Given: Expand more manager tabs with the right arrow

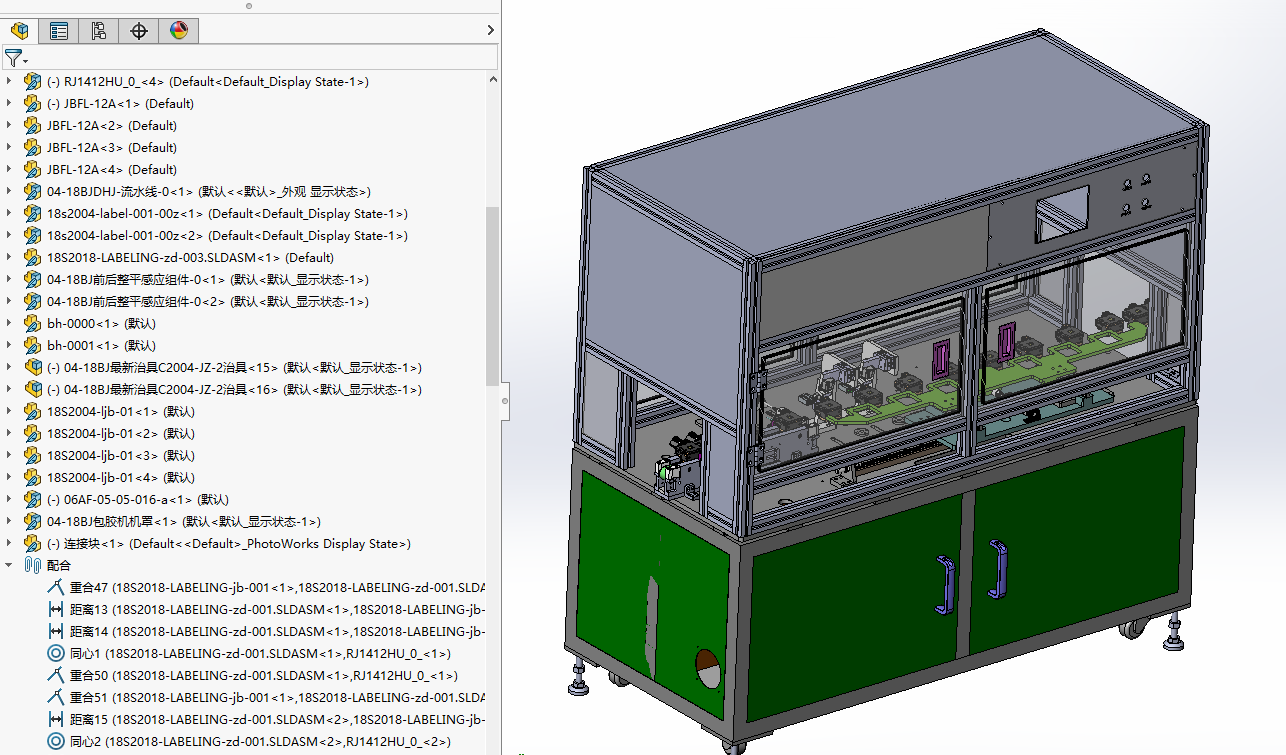Looking at the screenshot, I should 490,31.
